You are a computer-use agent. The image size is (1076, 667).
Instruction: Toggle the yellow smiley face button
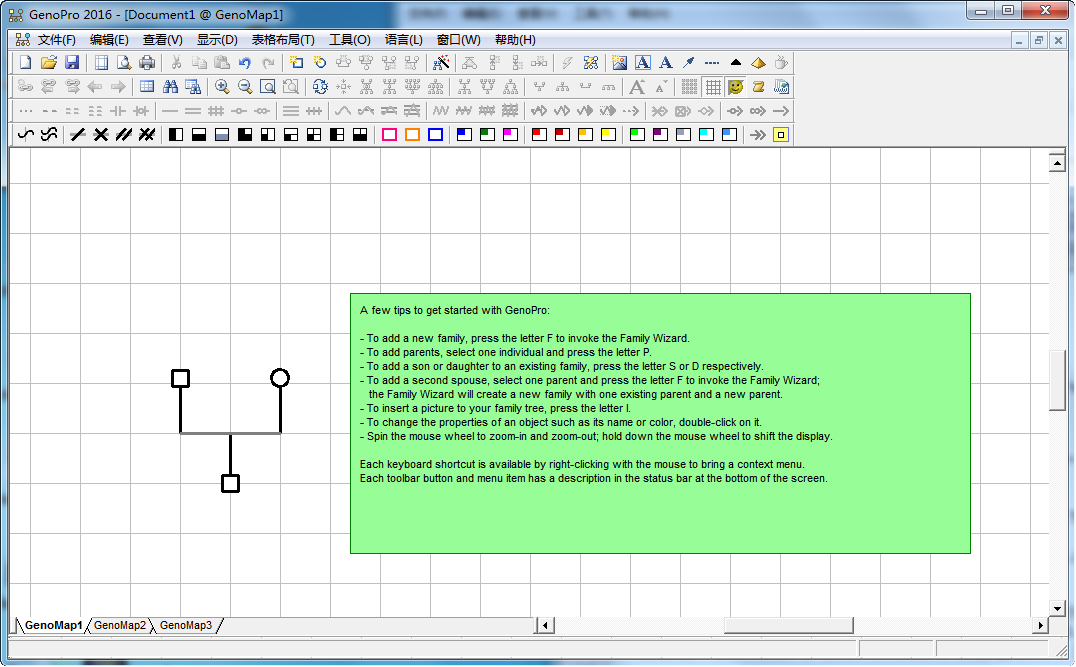pos(736,86)
